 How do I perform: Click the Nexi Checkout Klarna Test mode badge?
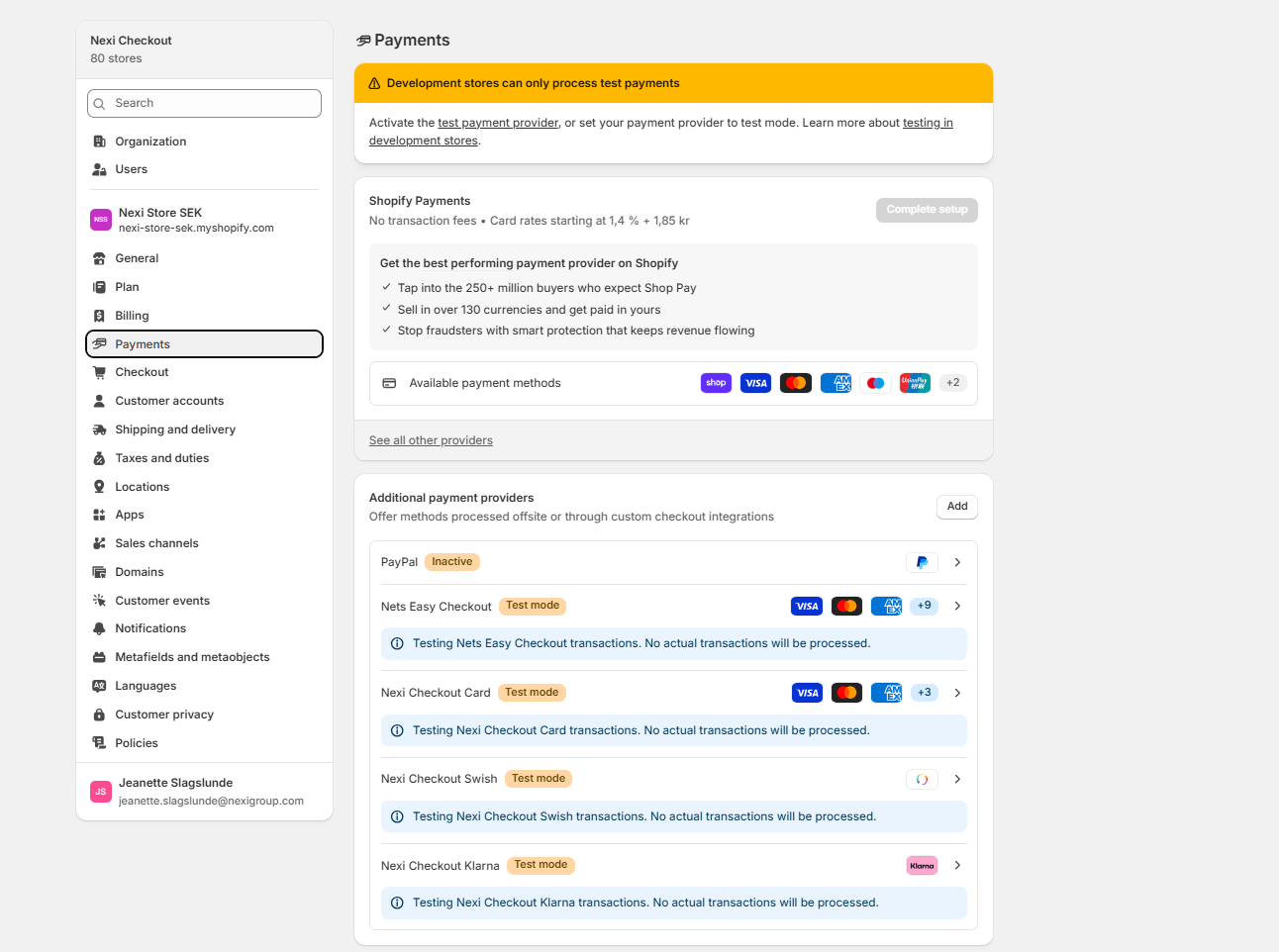click(541, 865)
